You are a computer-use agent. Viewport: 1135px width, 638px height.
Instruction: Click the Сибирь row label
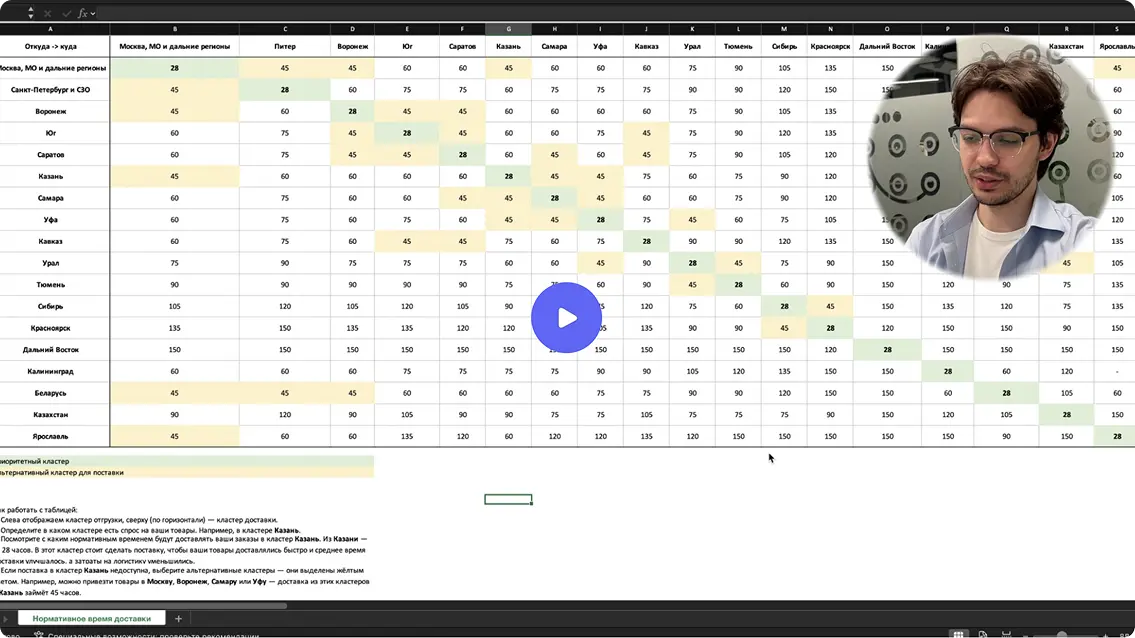click(50, 306)
